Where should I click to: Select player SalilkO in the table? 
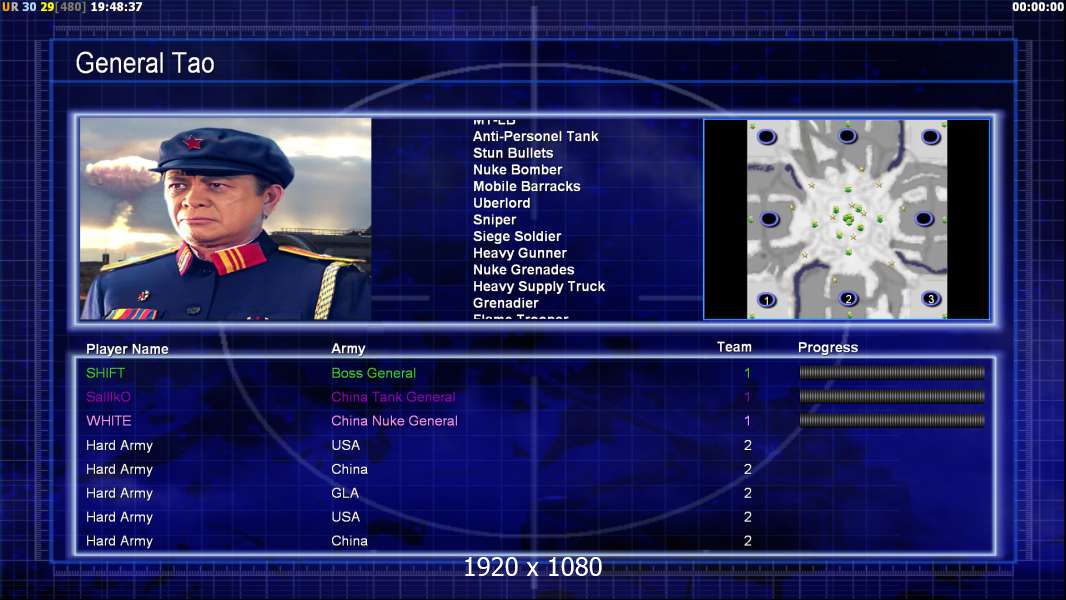coord(108,397)
